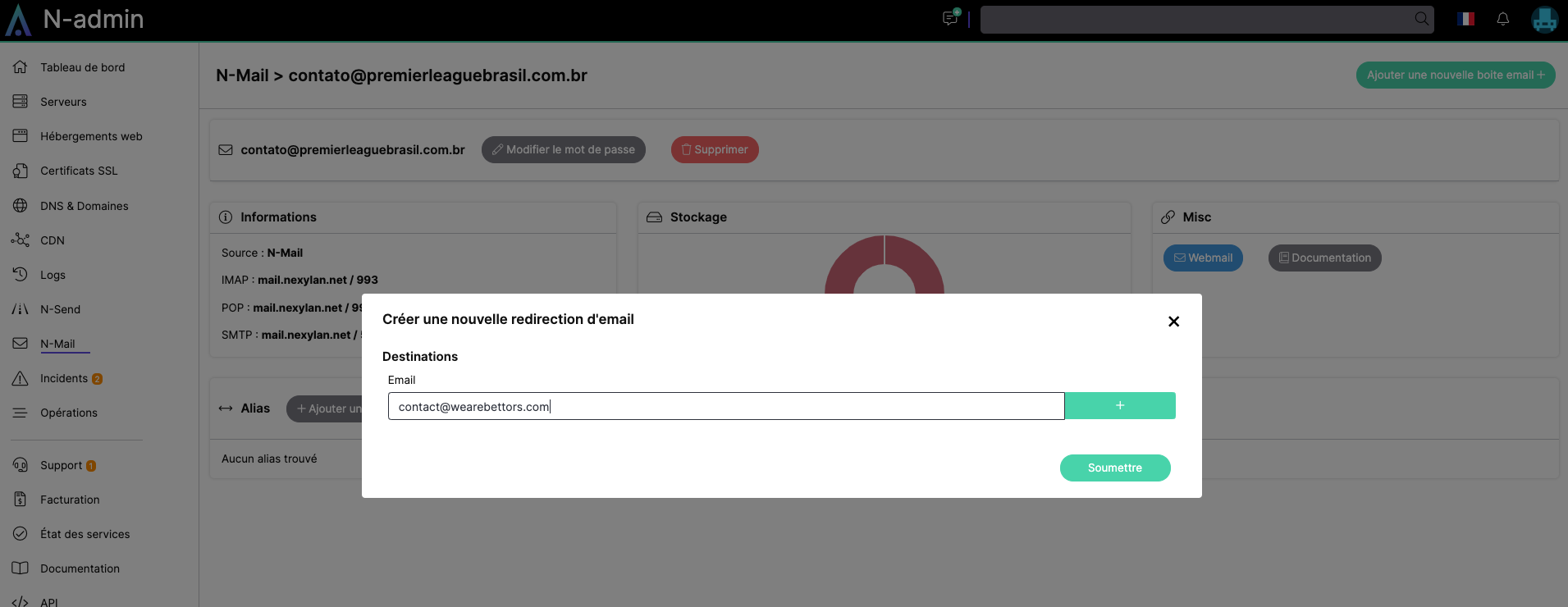Open DNS & Domaines globe icon
This screenshot has height=607, width=1568.
tap(21, 206)
